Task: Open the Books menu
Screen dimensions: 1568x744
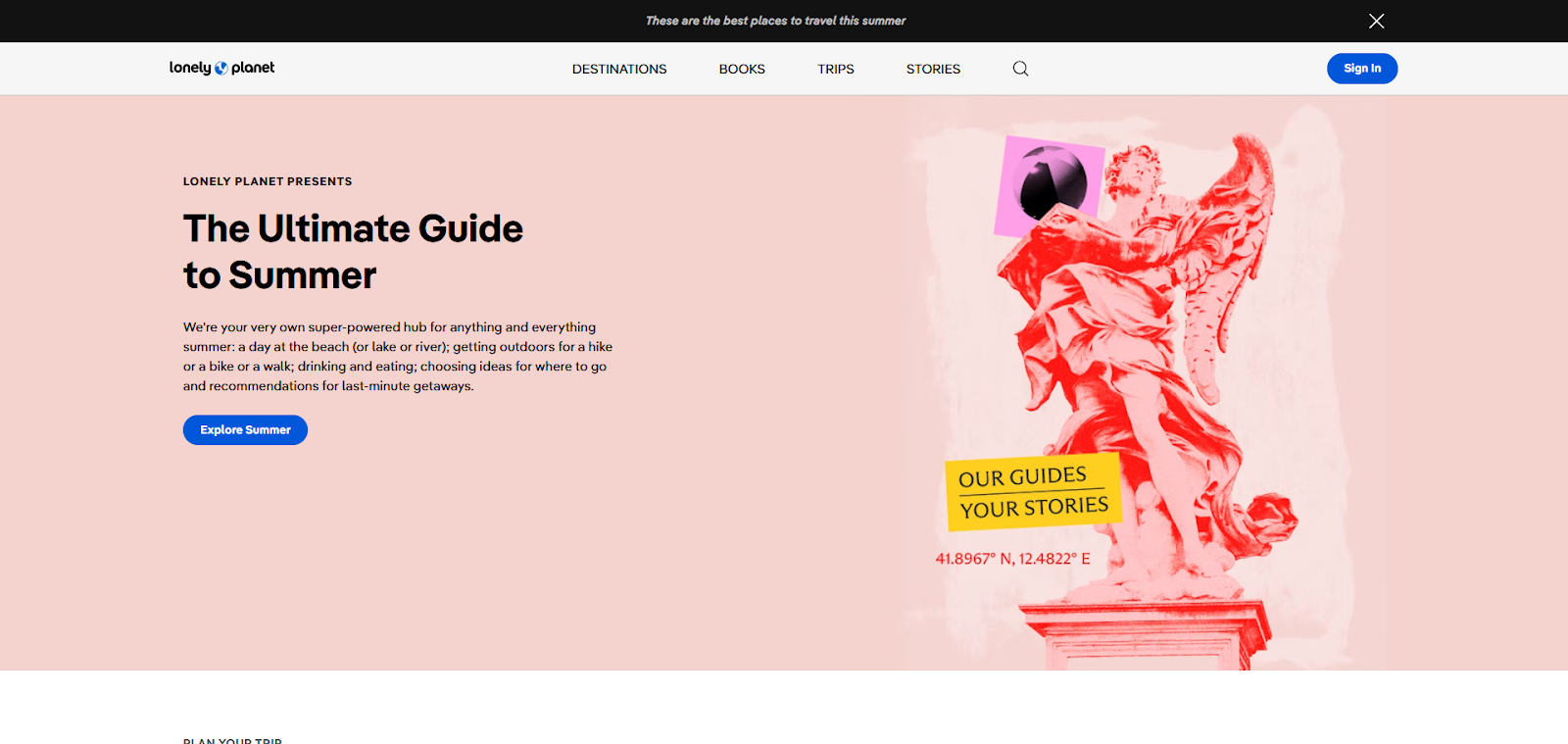Action: point(742,69)
